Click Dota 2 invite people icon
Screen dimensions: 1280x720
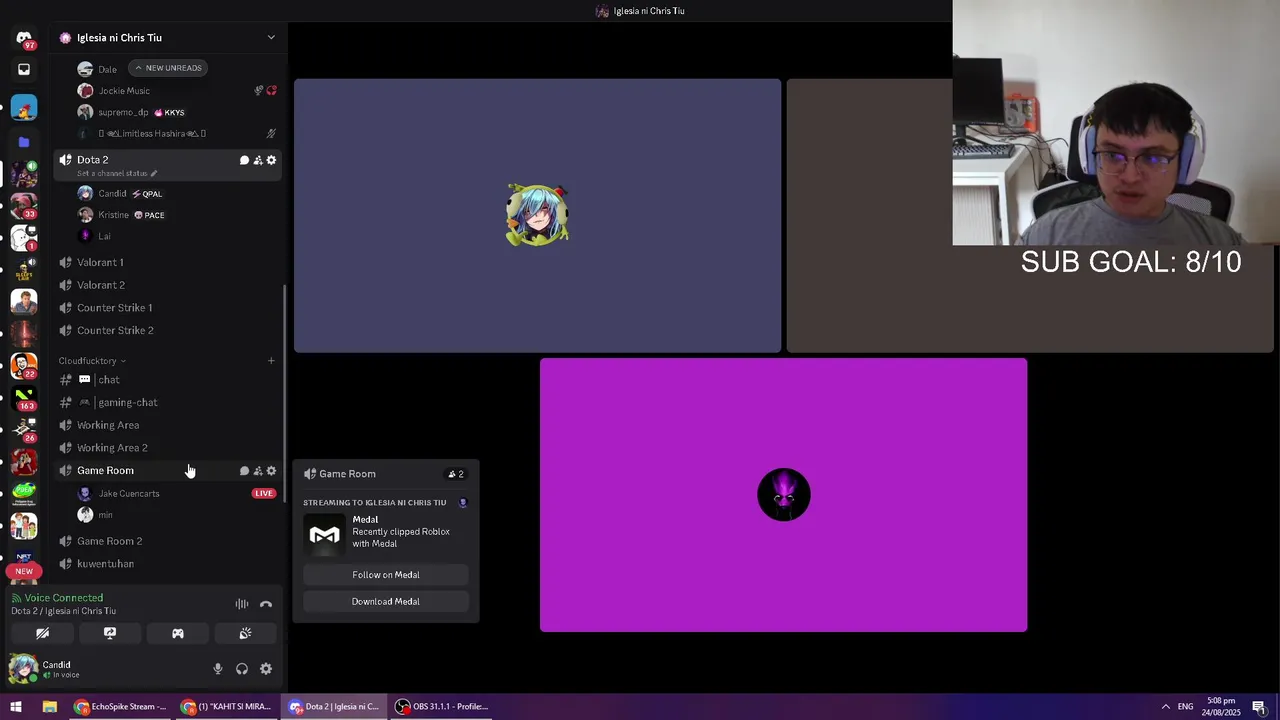tap(258, 160)
